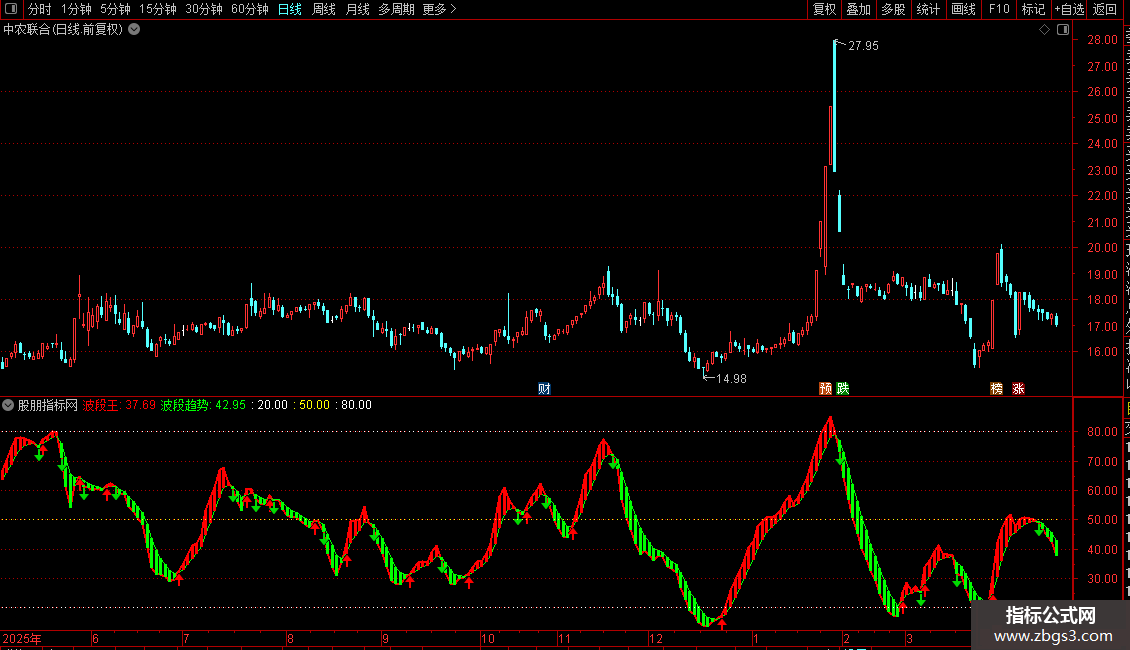This screenshot has height=650, width=1130.
Task: Click the 统计 statistics button
Action: tap(928, 9)
